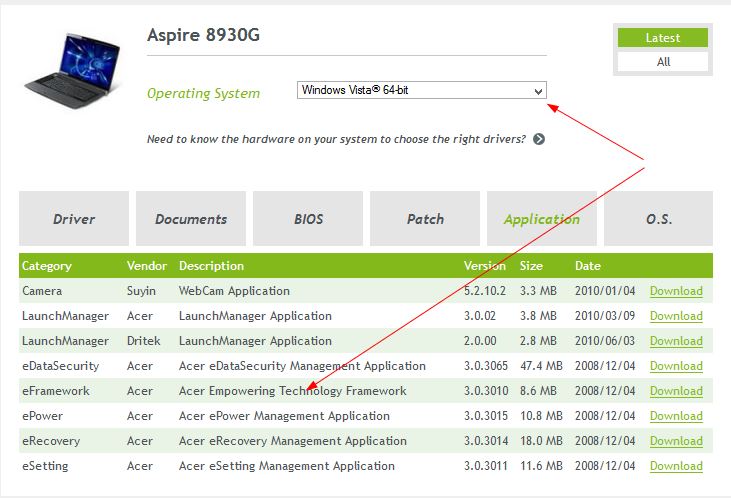The image size is (731, 498).
Task: Click version 5.2.10.2 cell
Action: 485,291
